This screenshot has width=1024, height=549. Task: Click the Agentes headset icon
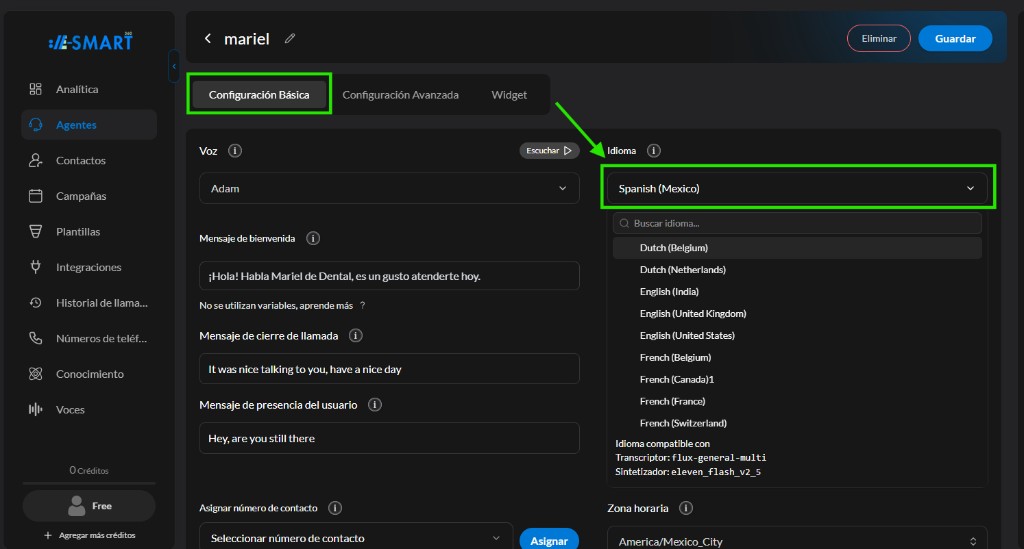click(35, 125)
